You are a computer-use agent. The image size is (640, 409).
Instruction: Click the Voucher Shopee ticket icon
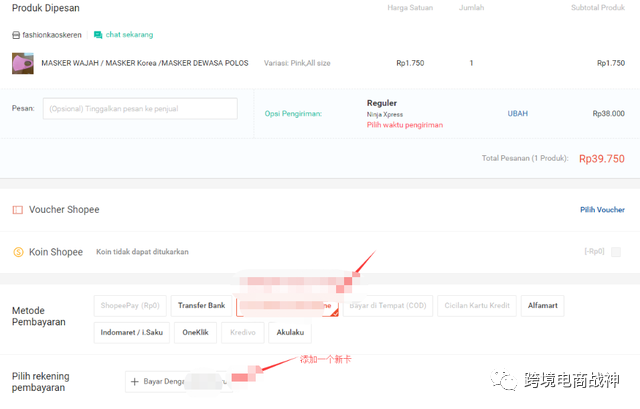[x=18, y=210]
